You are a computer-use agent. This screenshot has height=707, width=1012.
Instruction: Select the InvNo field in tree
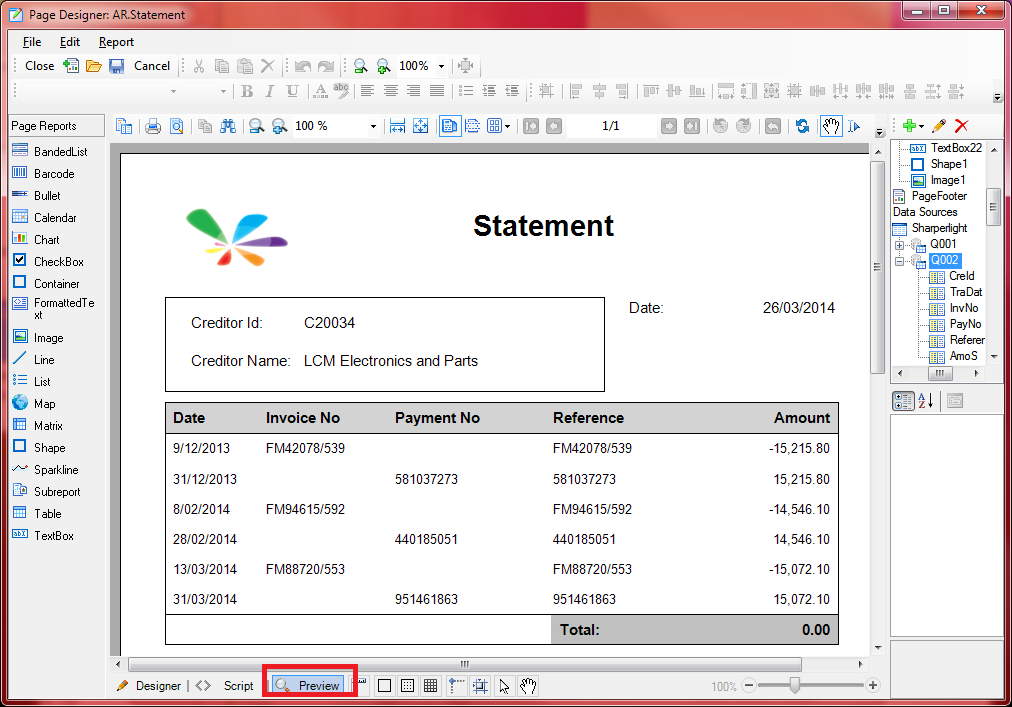[964, 309]
